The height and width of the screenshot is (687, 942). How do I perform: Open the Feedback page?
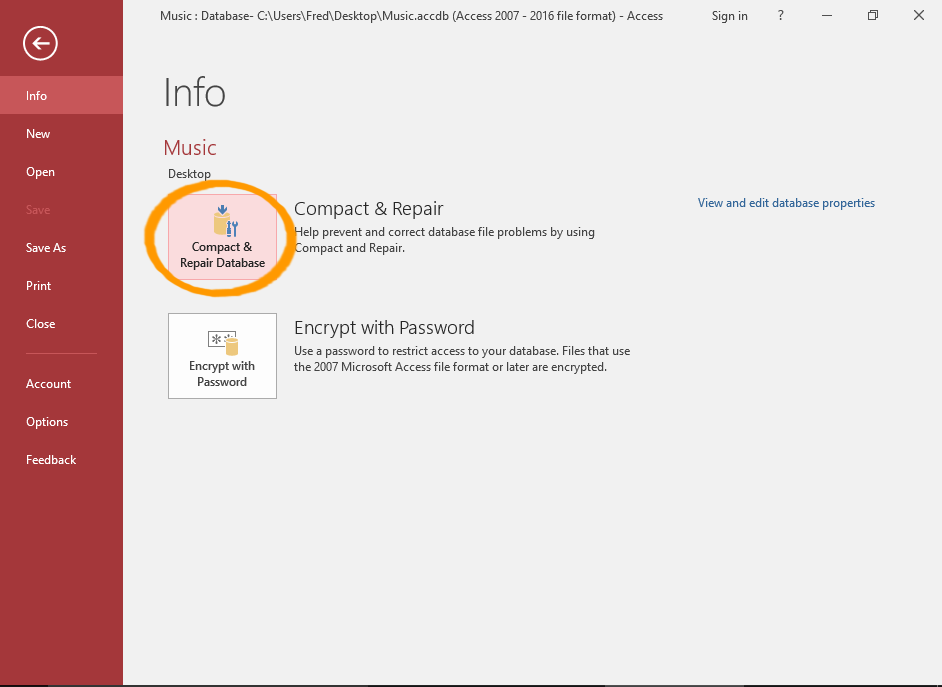coord(51,460)
